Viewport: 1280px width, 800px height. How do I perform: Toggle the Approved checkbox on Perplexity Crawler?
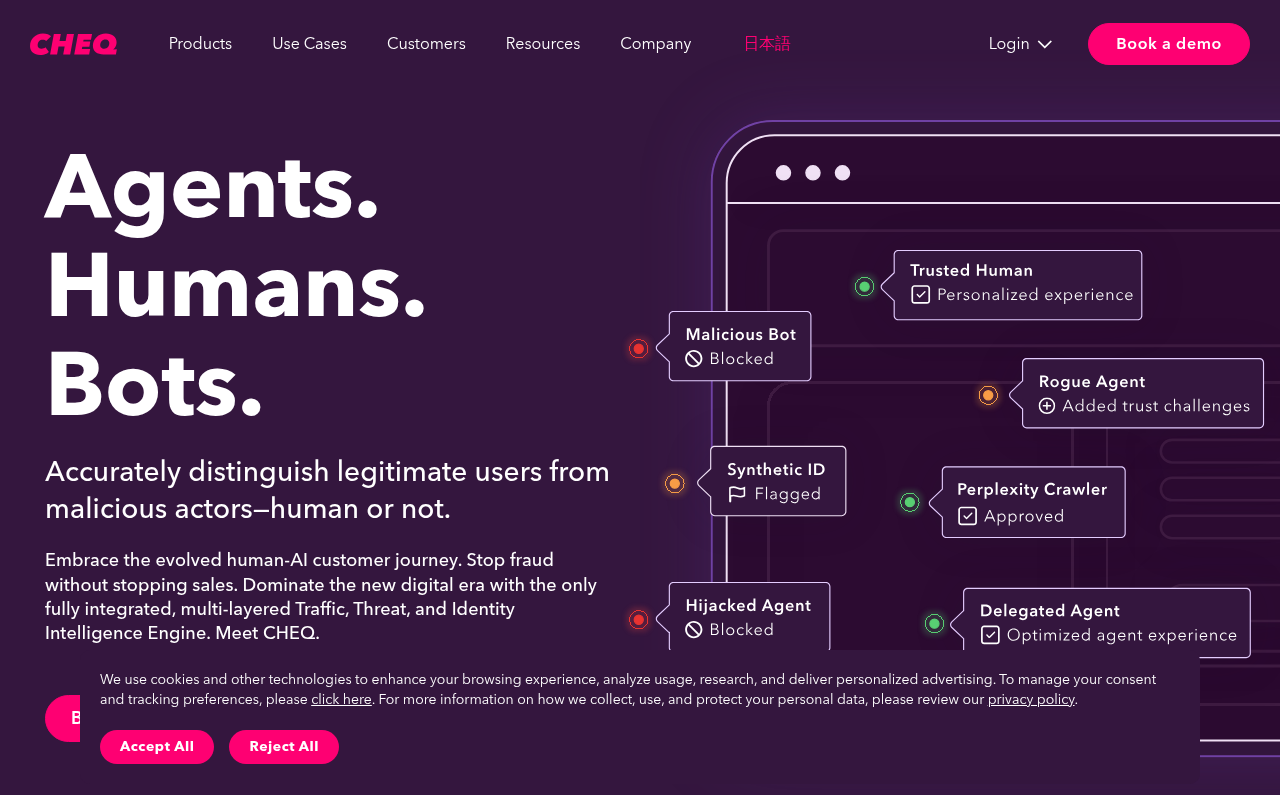(967, 516)
